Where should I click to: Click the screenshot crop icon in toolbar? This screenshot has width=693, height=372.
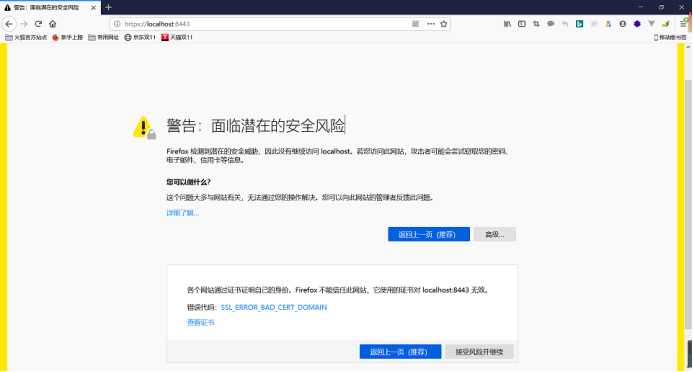(536, 24)
